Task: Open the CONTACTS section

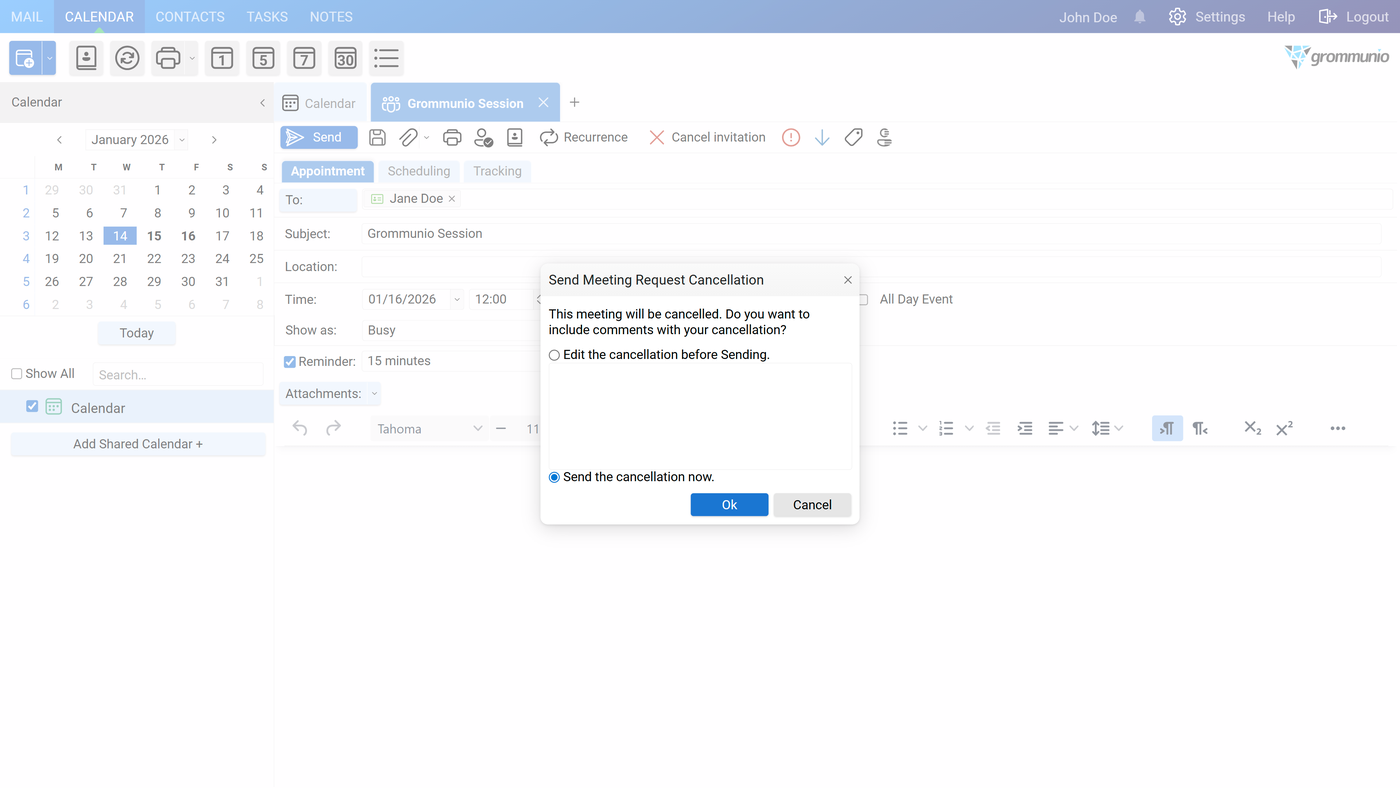Action: (x=190, y=17)
